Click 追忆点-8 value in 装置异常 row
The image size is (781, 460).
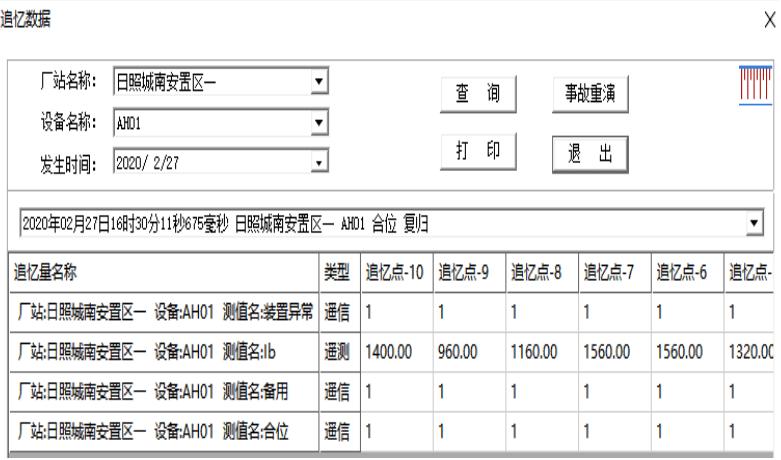coord(542,312)
